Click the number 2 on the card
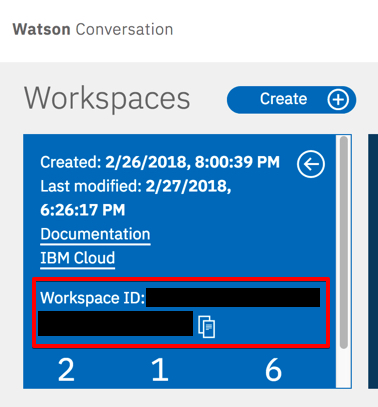The image size is (378, 407). point(66,370)
